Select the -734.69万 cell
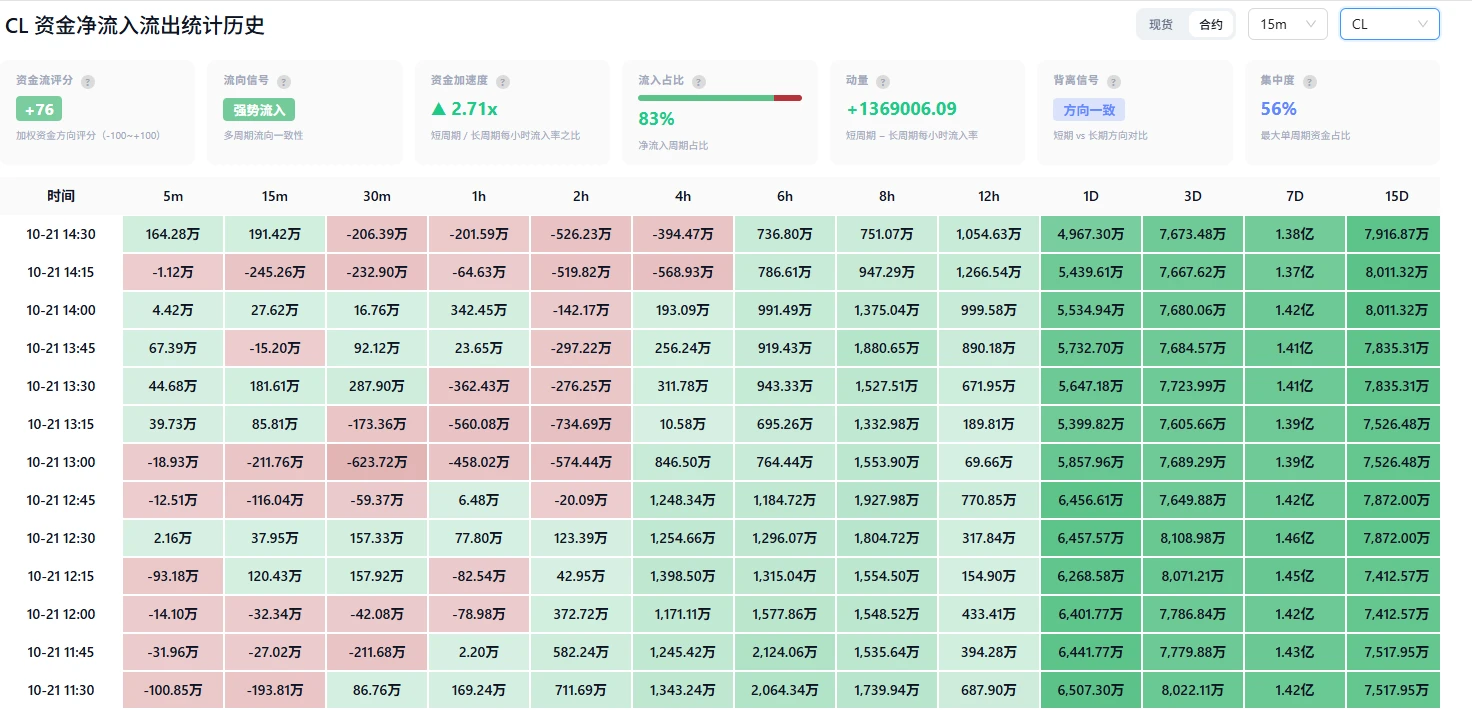 (x=581, y=424)
